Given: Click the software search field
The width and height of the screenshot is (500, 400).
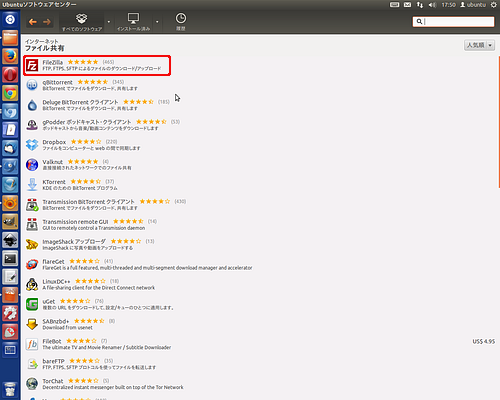Looking at the screenshot, I should click(453, 22).
